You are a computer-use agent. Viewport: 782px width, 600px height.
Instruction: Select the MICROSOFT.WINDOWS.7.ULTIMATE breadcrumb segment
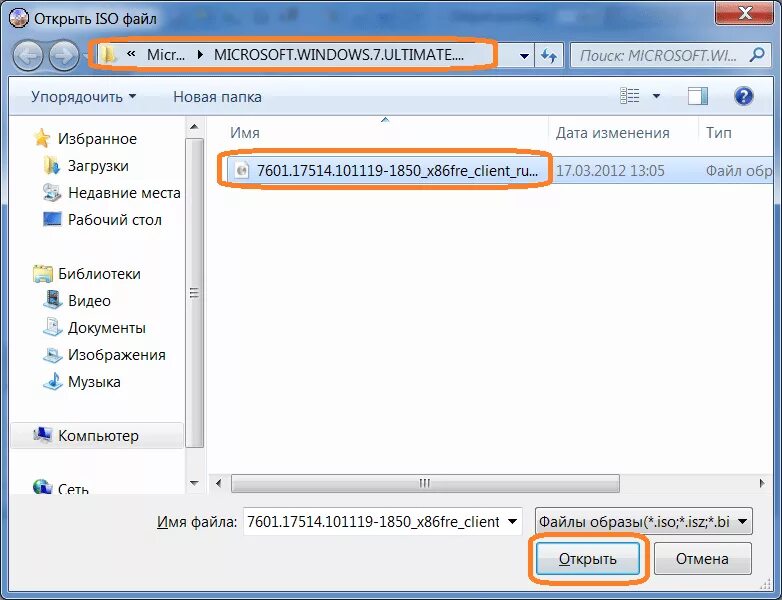(x=339, y=55)
